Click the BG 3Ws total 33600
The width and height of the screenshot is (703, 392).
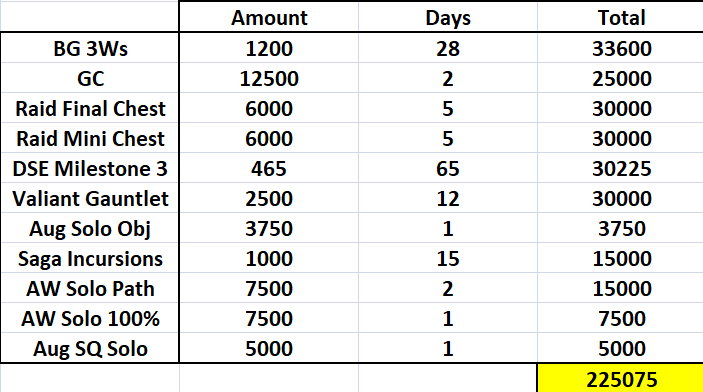click(x=621, y=48)
